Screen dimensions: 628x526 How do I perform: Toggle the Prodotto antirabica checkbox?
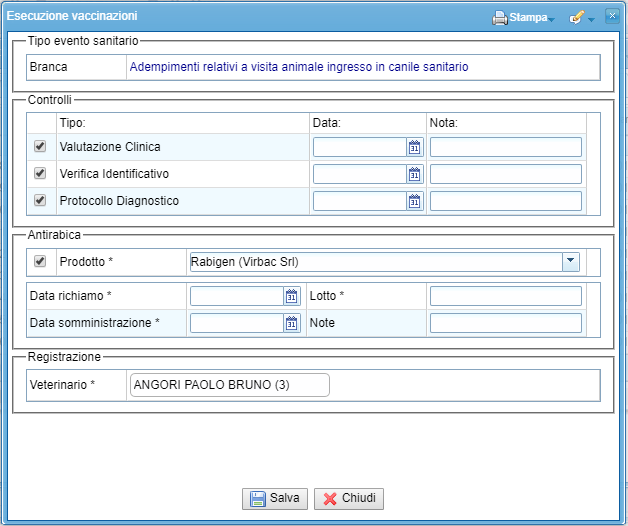click(x=40, y=261)
